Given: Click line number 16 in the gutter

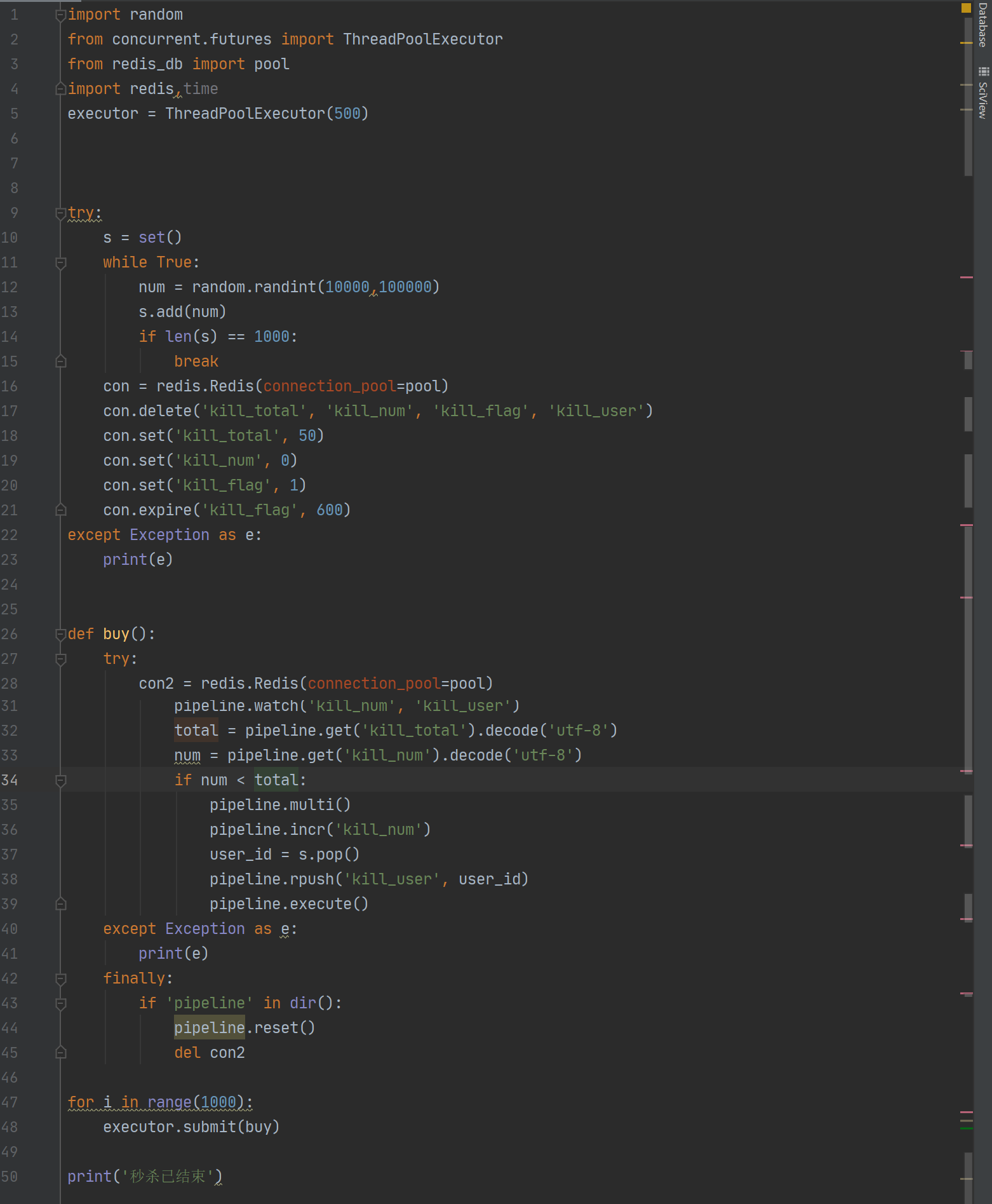Looking at the screenshot, I should (x=10, y=386).
